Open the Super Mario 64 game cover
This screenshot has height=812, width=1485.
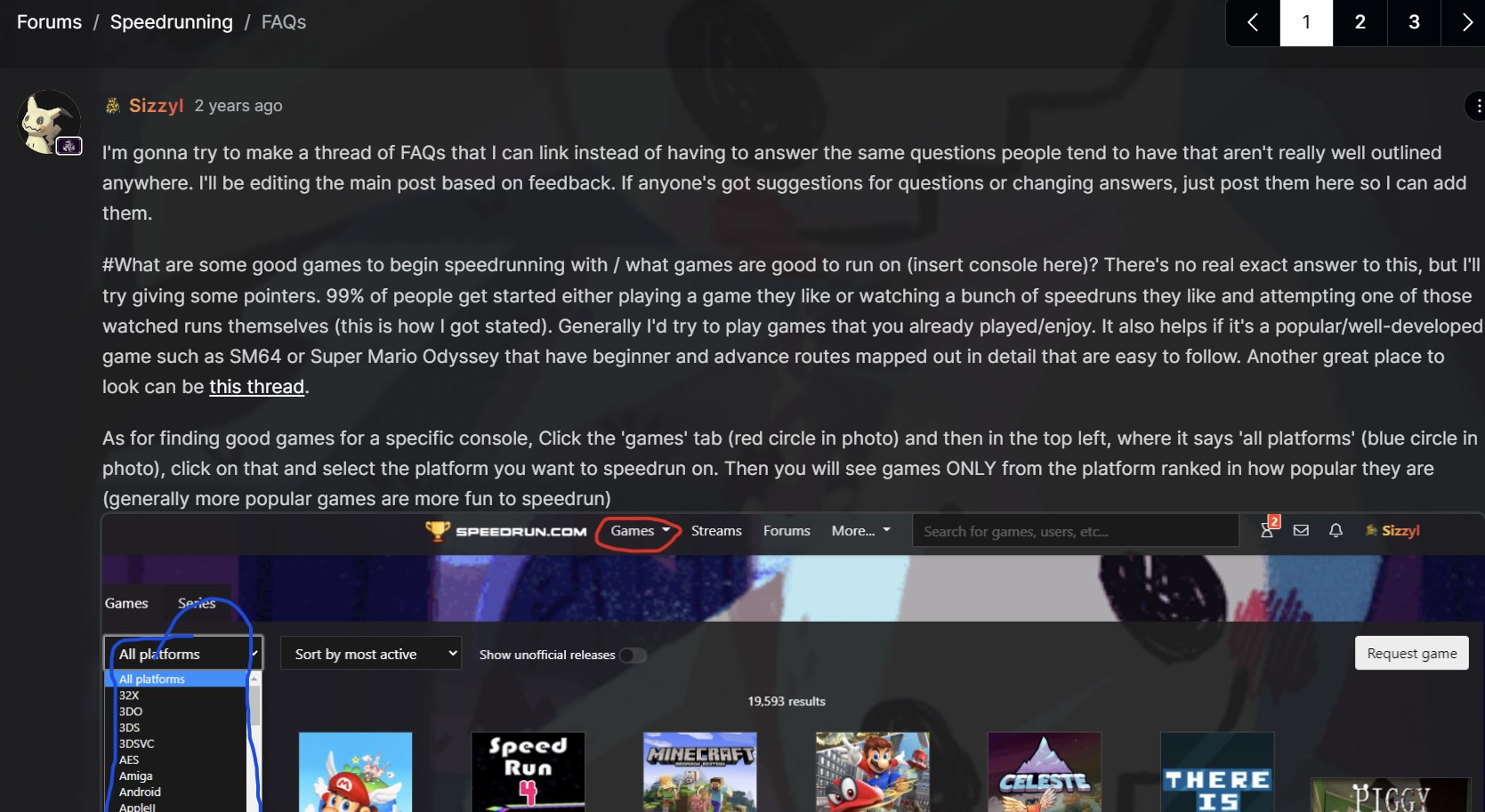click(x=355, y=772)
